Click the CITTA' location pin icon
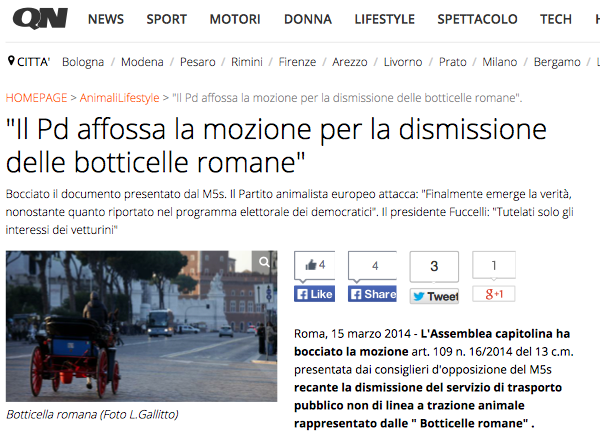Image resolution: width=600 pixels, height=446 pixels. coord(11,61)
